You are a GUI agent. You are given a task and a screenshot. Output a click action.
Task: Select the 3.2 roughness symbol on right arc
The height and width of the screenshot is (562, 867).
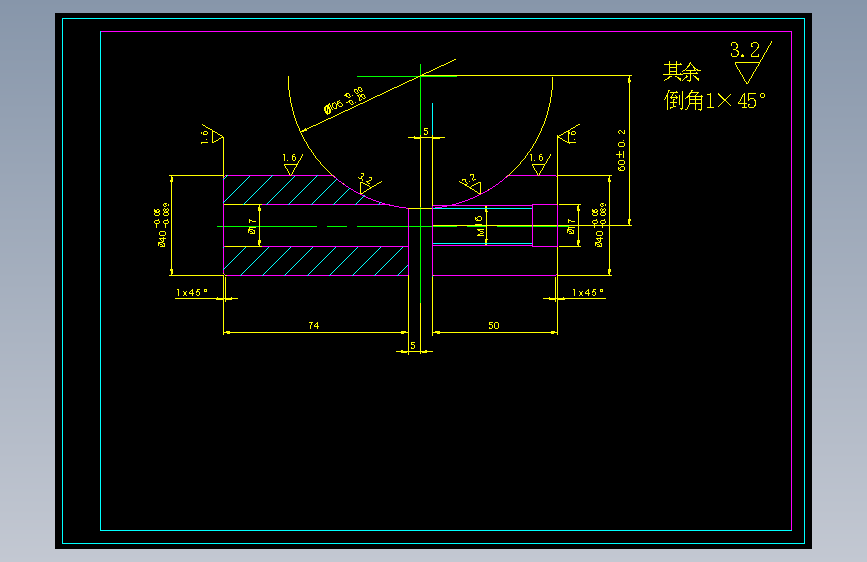click(471, 184)
